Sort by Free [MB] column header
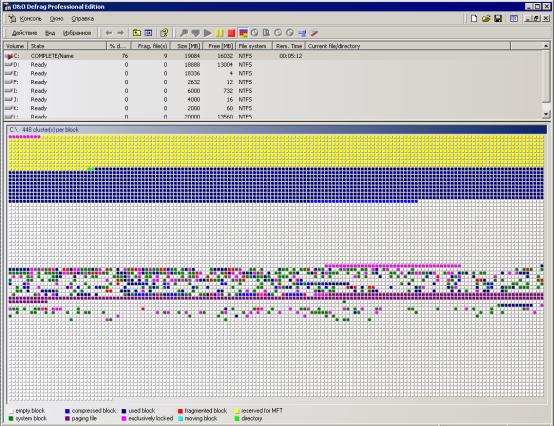Screen dimensions: 554x426 pos(219,46)
